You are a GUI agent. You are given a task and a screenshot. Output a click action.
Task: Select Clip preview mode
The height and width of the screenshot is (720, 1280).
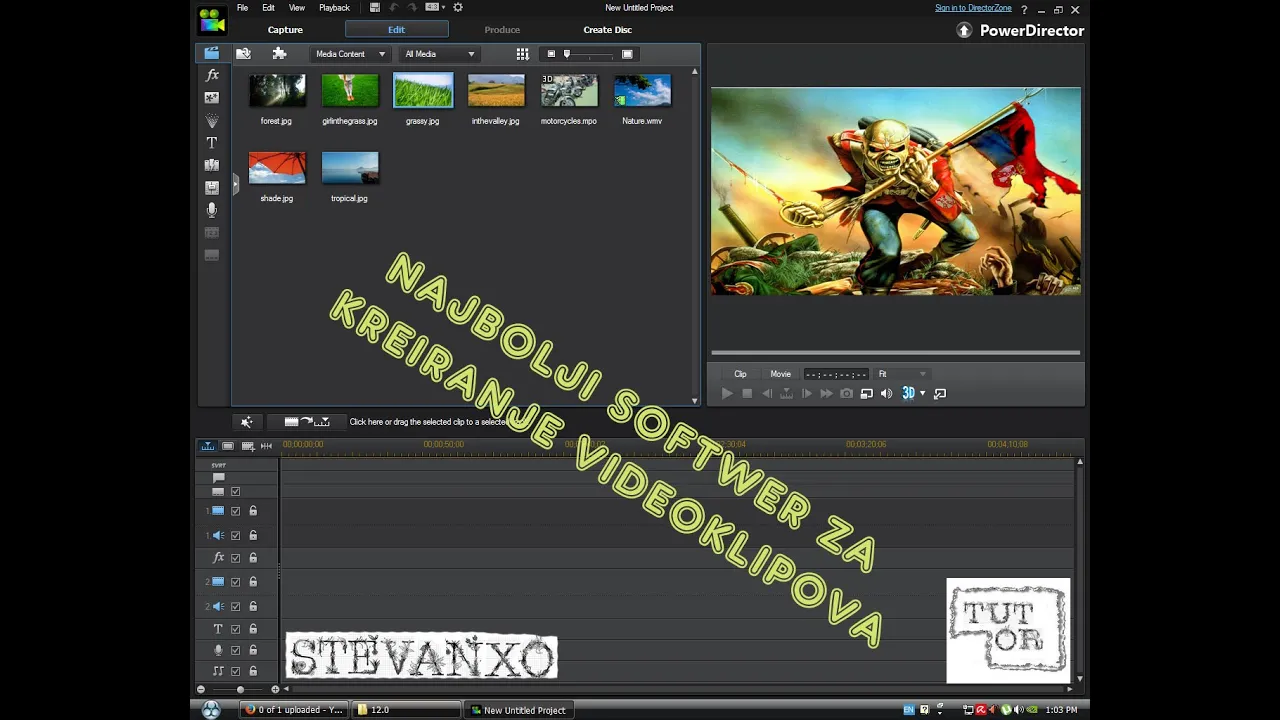[740, 374]
